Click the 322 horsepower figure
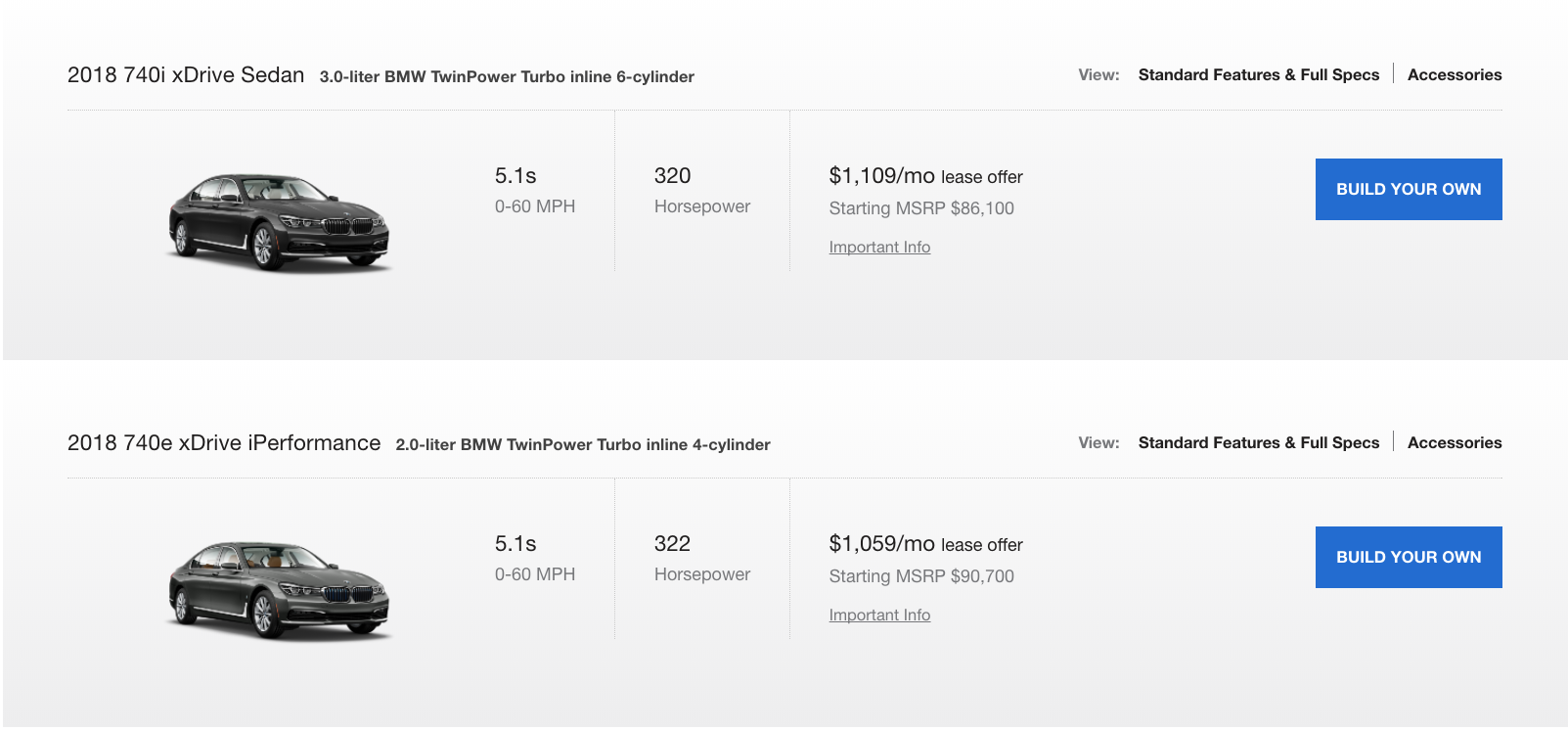The height and width of the screenshot is (730, 1568). [672, 544]
